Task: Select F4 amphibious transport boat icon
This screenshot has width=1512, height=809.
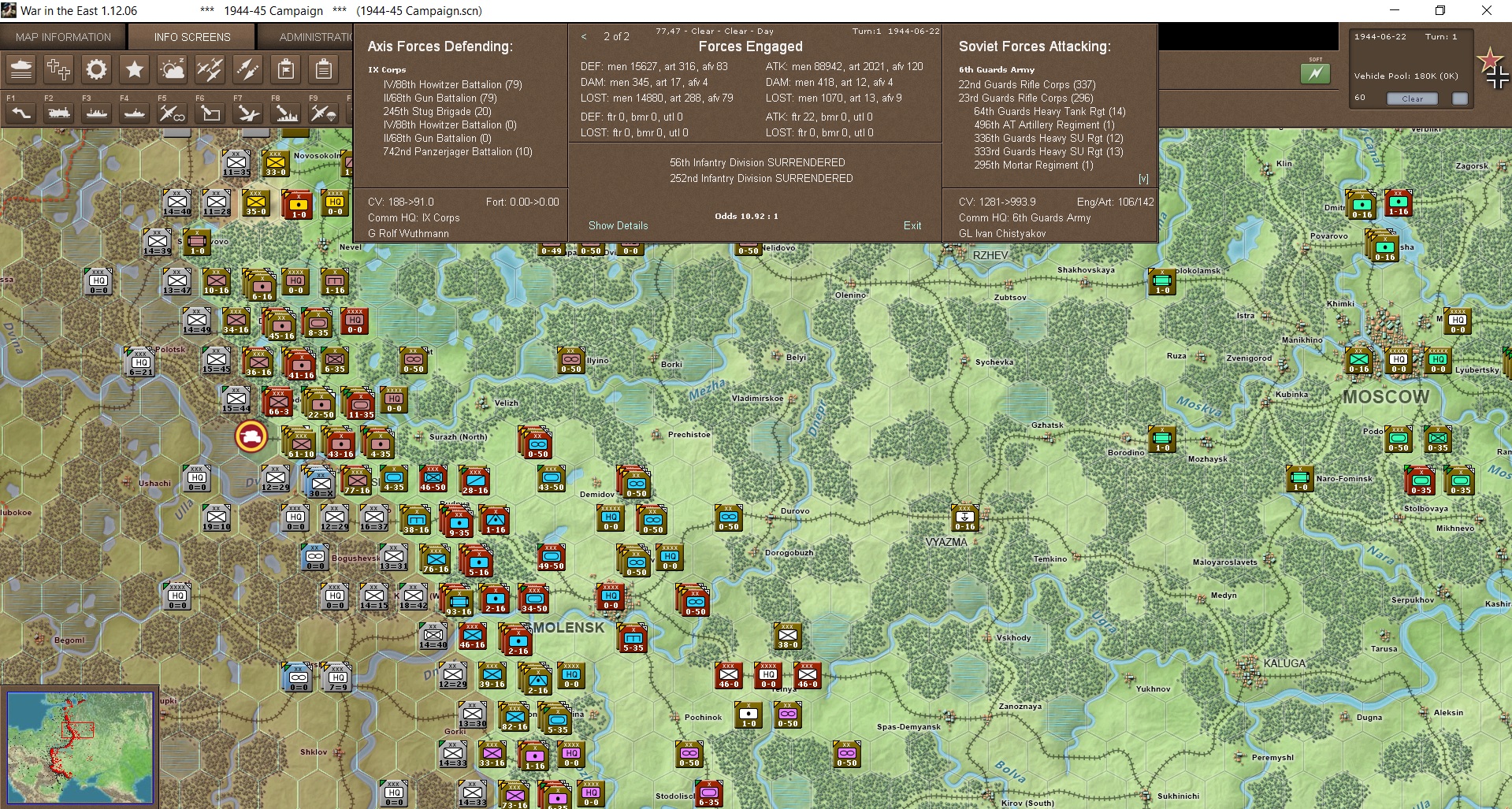Action: [135, 113]
